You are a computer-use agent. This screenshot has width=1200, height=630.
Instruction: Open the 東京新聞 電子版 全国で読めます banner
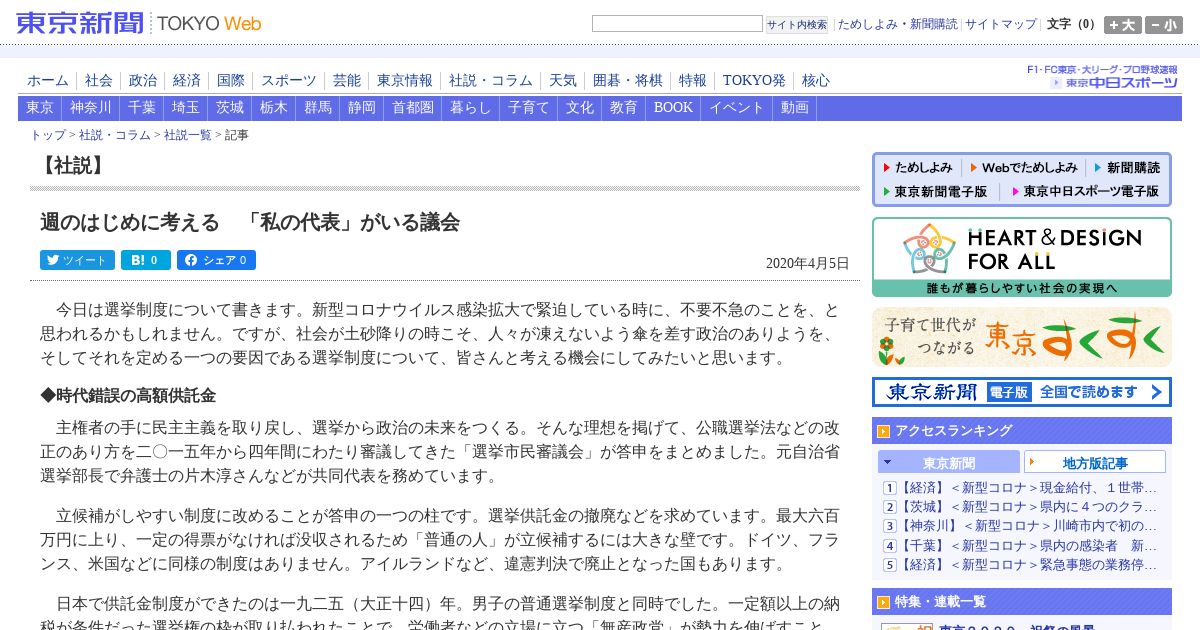(x=1021, y=392)
